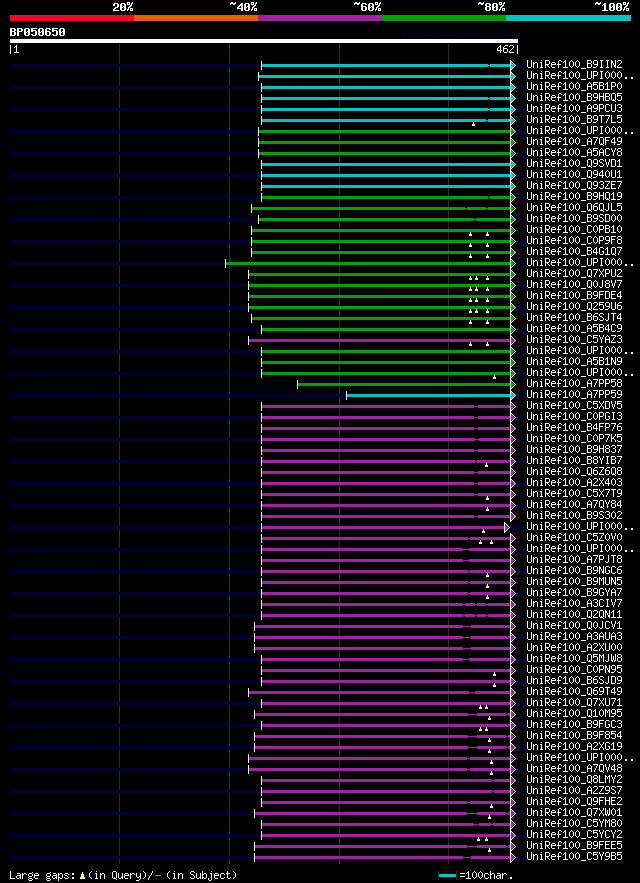Image resolution: width=640 pixels, height=883 pixels.
Task: Select the UniRef100_B9HBQ5 hit label
Action: (574, 97)
